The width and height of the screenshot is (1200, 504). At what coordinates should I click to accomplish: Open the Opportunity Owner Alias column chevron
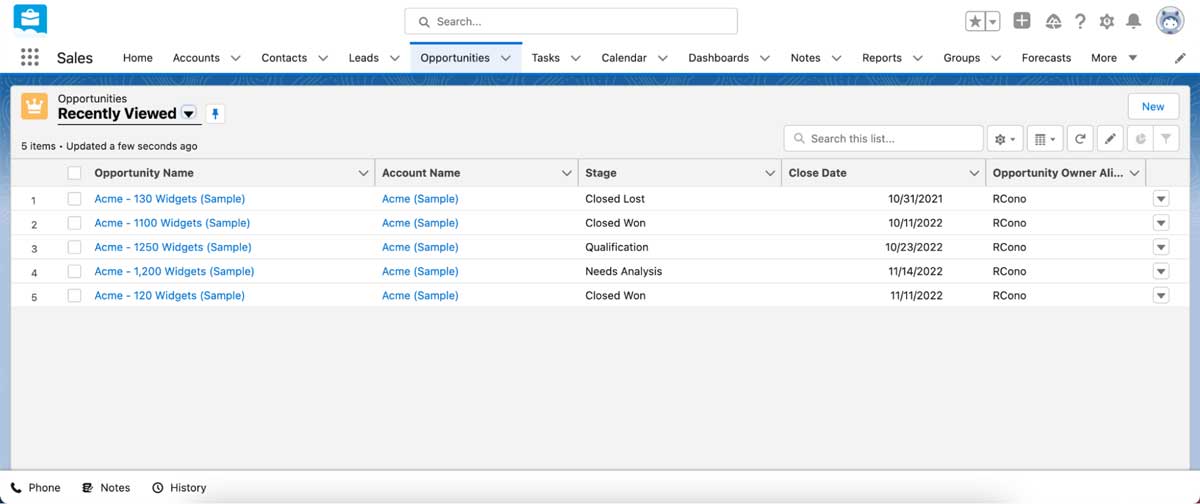[1134, 173]
